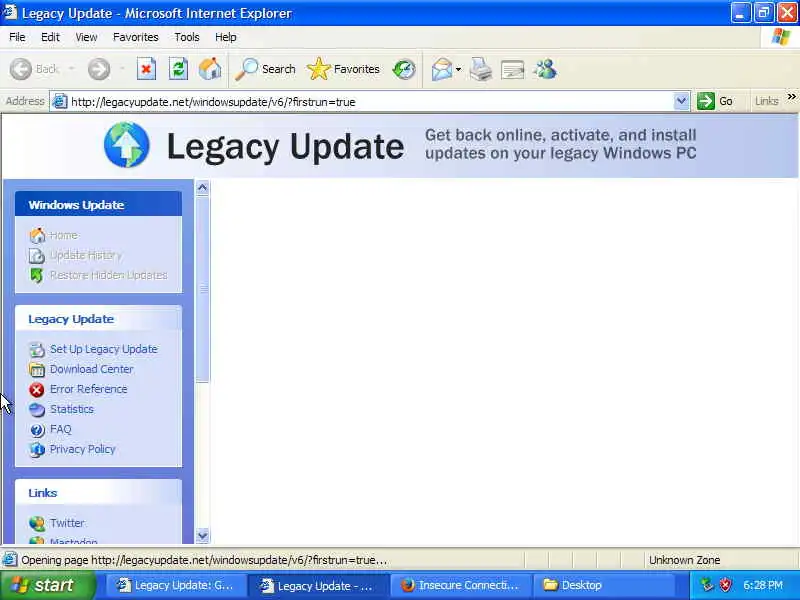Expand the Links toolbar chevron
The image size is (800, 600).
coord(791,97)
